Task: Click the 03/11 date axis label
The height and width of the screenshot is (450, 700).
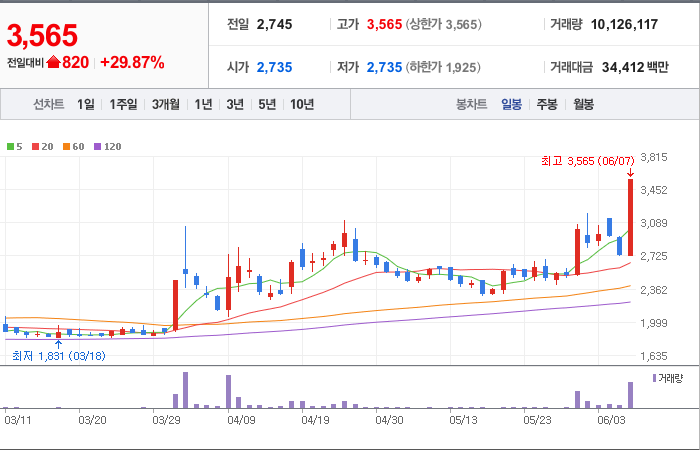Action: (x=17, y=420)
